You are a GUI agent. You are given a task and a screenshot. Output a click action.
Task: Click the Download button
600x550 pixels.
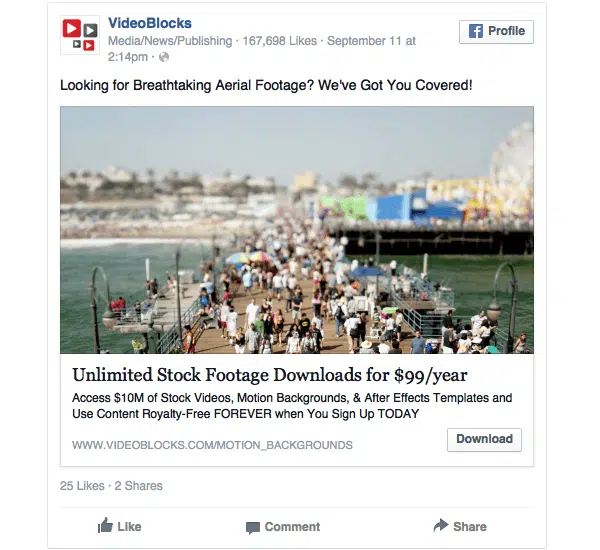click(484, 439)
